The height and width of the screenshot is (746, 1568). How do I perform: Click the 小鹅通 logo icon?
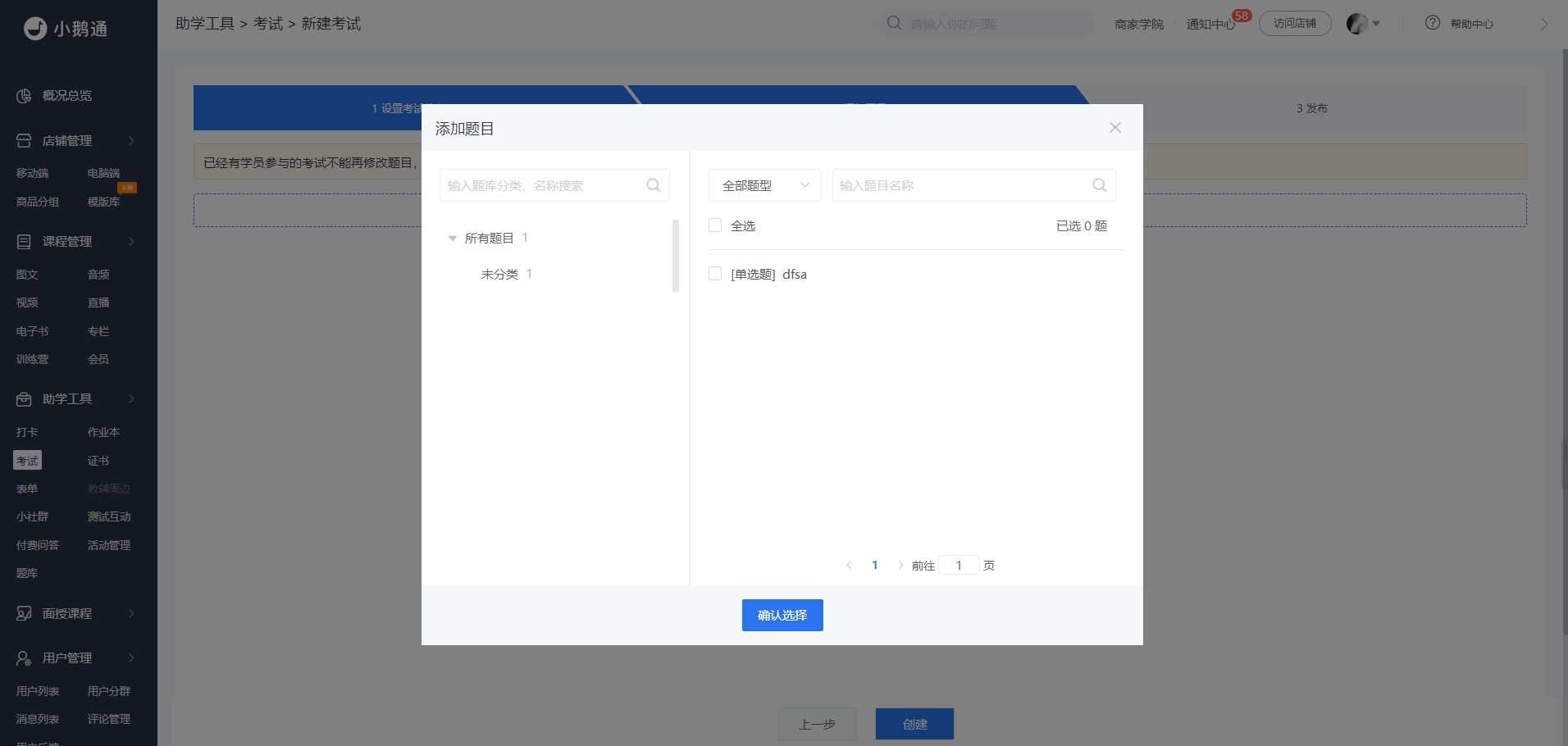click(x=35, y=29)
